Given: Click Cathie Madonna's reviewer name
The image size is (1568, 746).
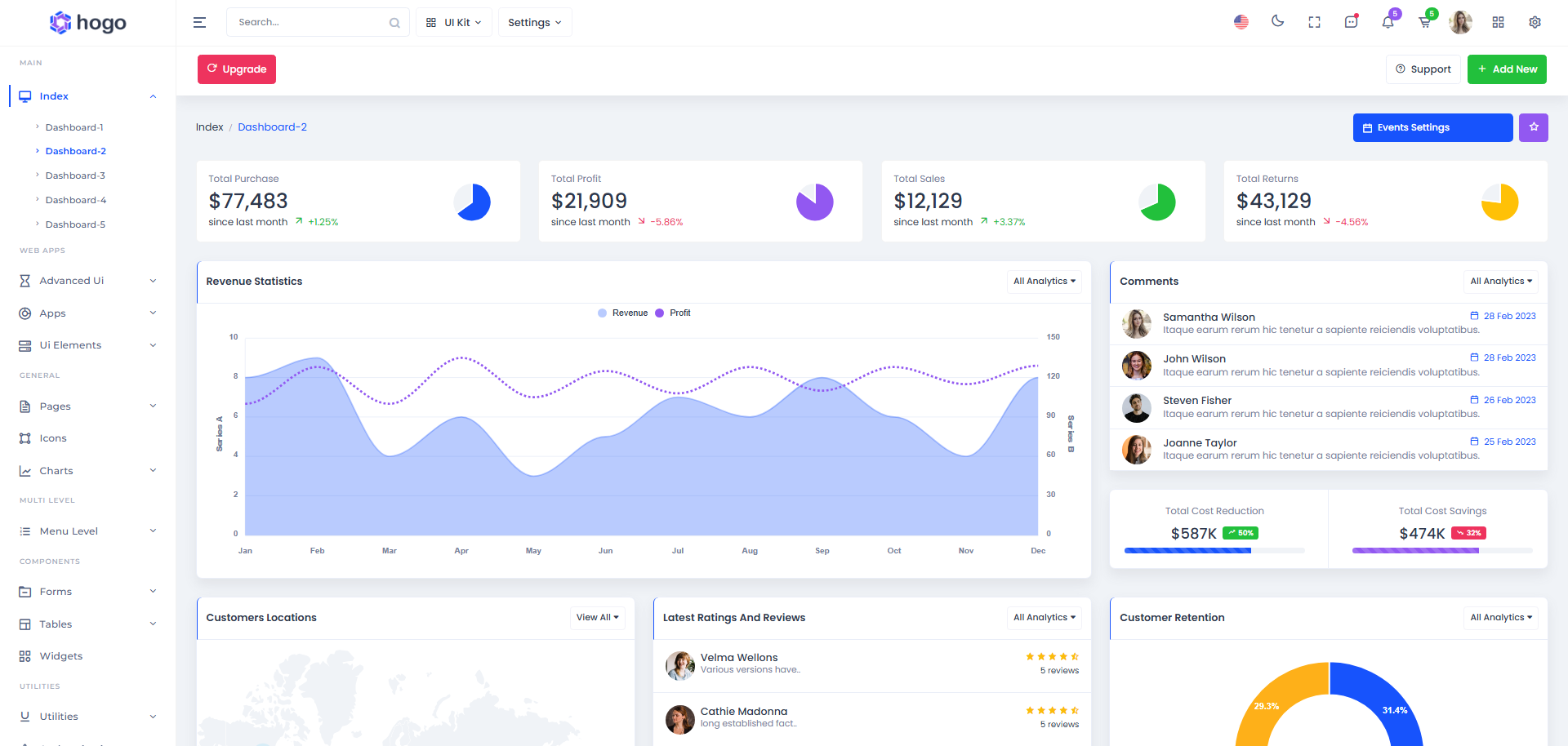Looking at the screenshot, I should click(x=744, y=712).
